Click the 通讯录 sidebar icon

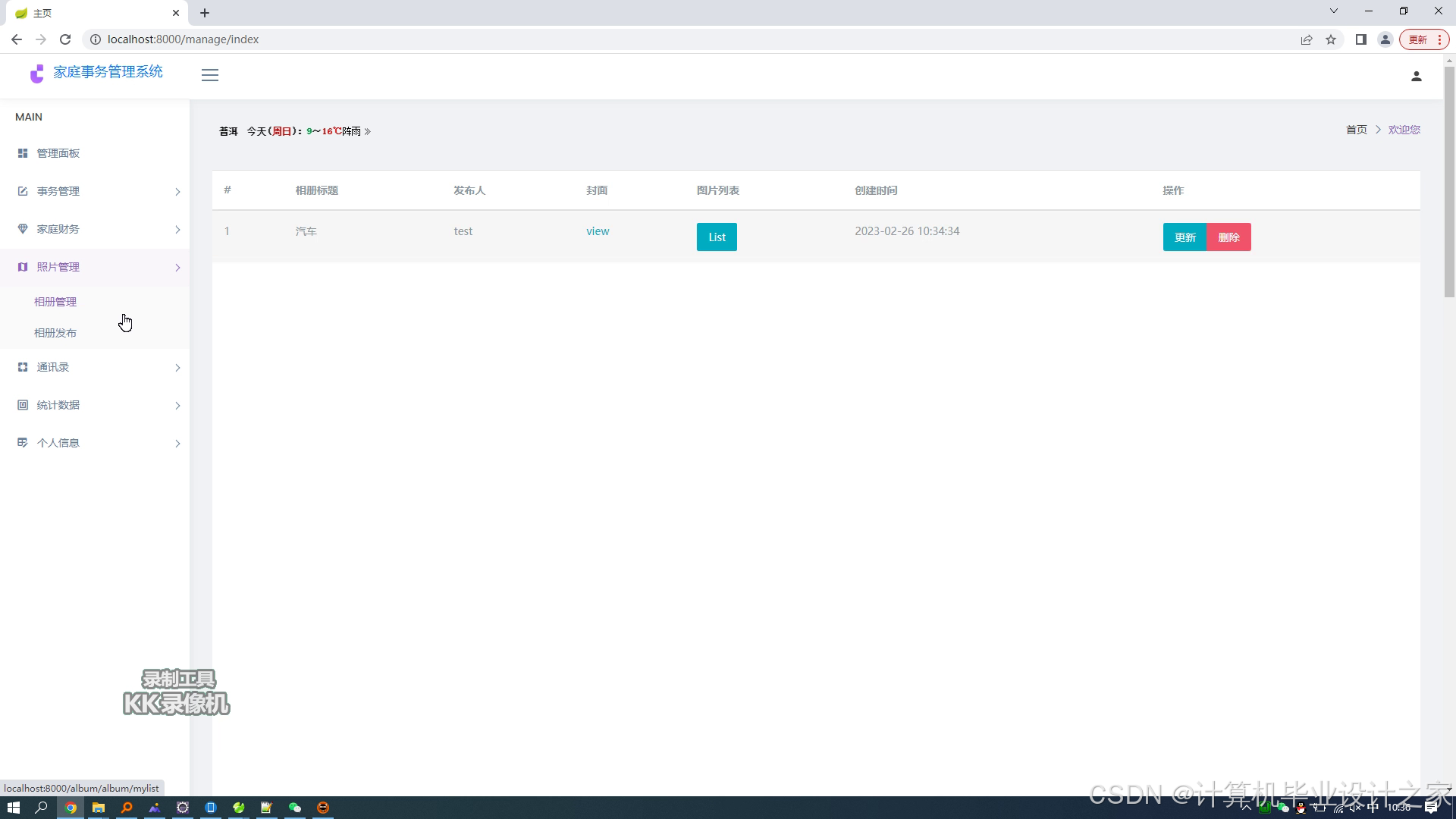23,367
